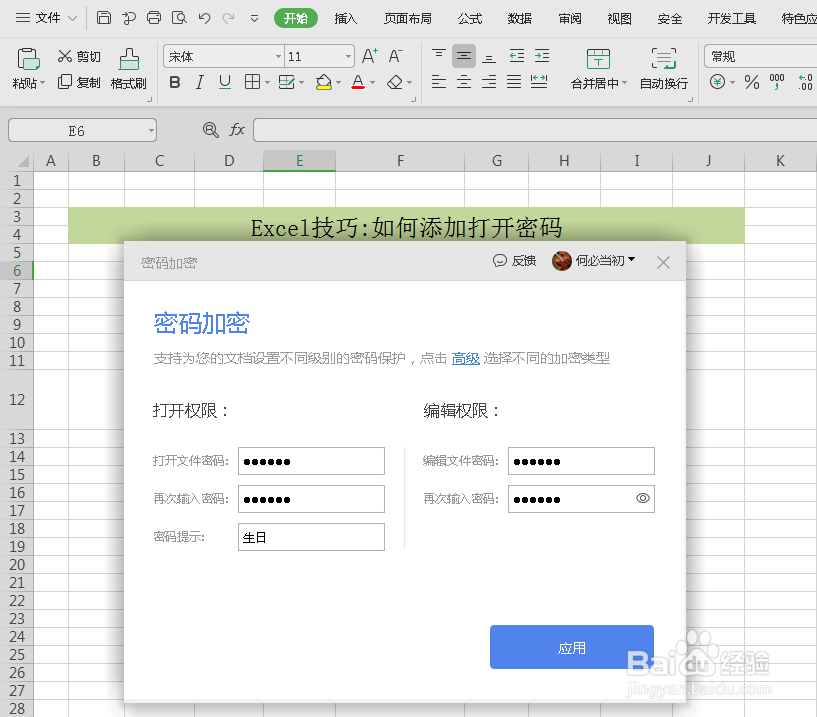Toggle Bold formatting
The height and width of the screenshot is (717, 817).
tap(176, 82)
